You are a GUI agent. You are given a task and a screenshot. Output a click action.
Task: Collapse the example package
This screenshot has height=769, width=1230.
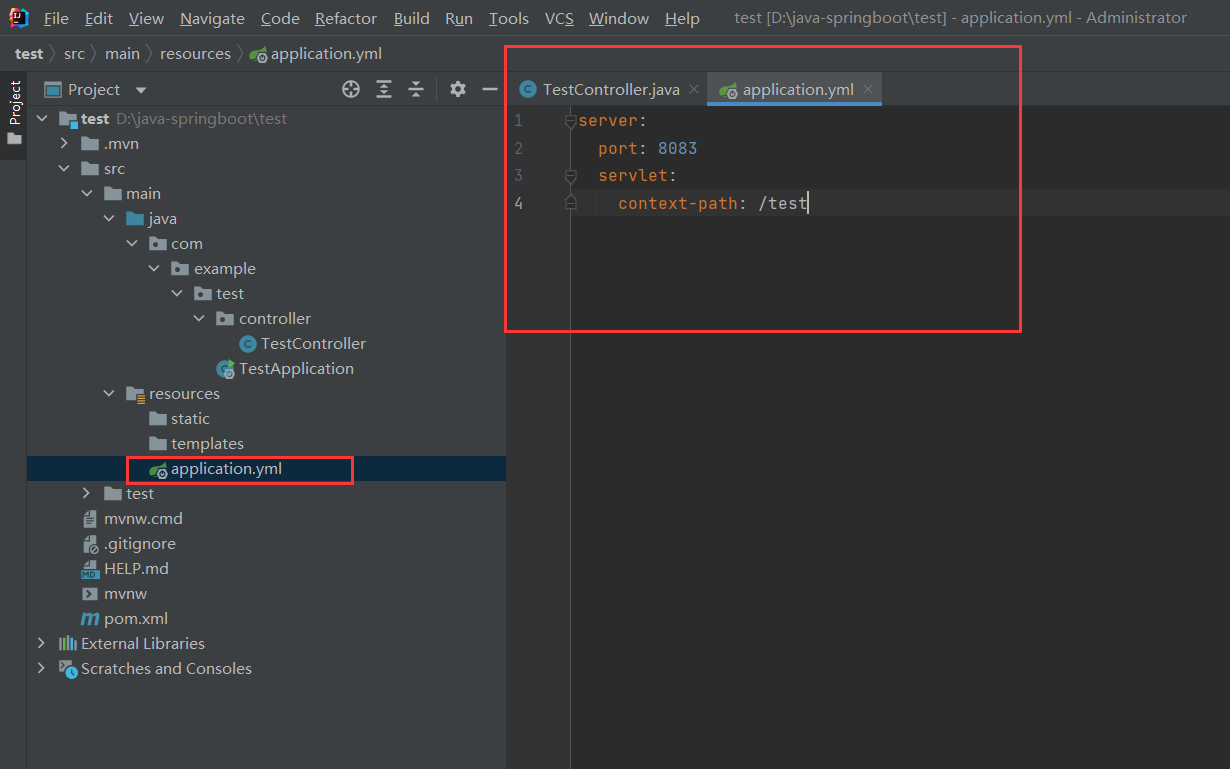coord(155,269)
